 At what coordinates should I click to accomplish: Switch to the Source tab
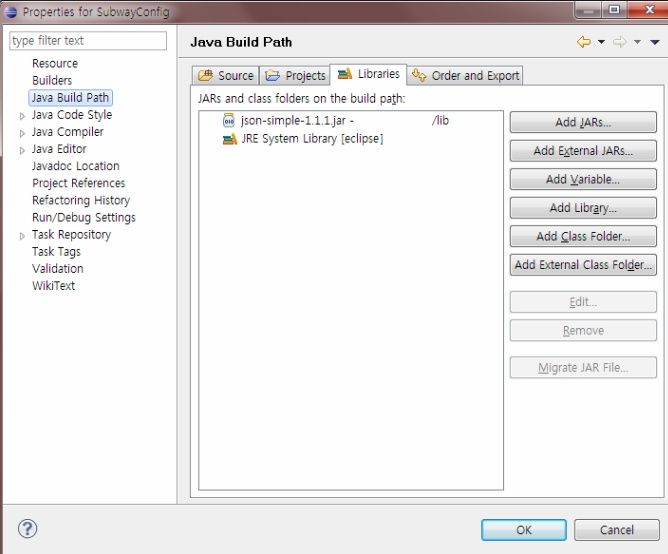[226, 76]
